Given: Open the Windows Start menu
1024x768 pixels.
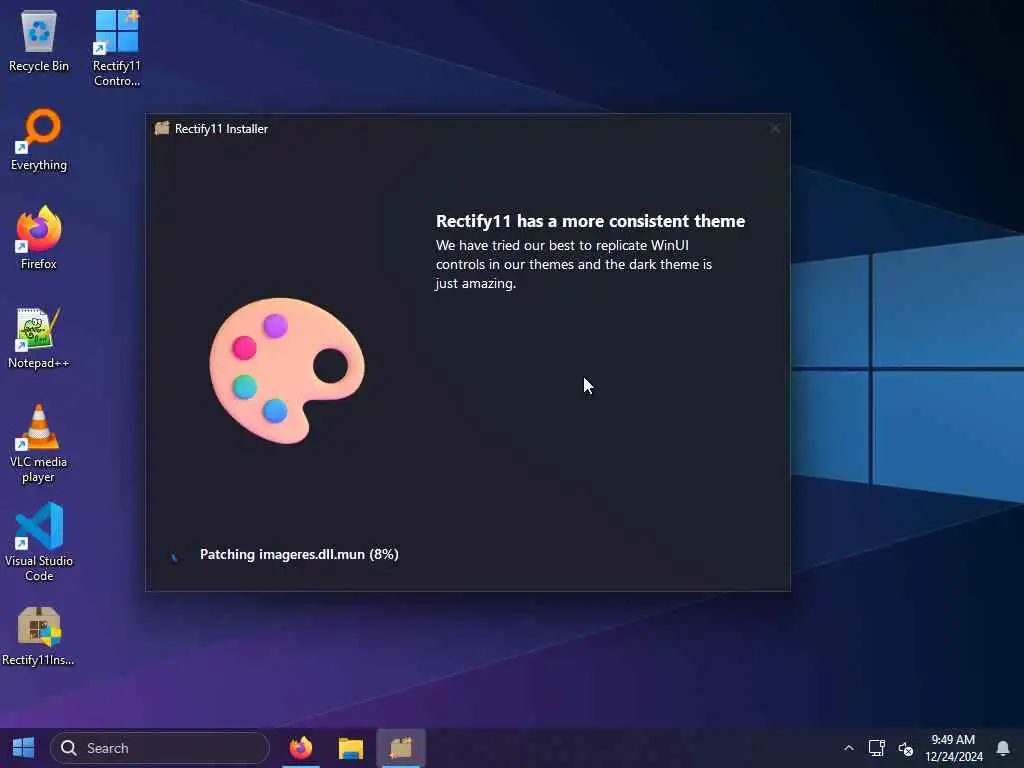Looking at the screenshot, I should tap(24, 748).
